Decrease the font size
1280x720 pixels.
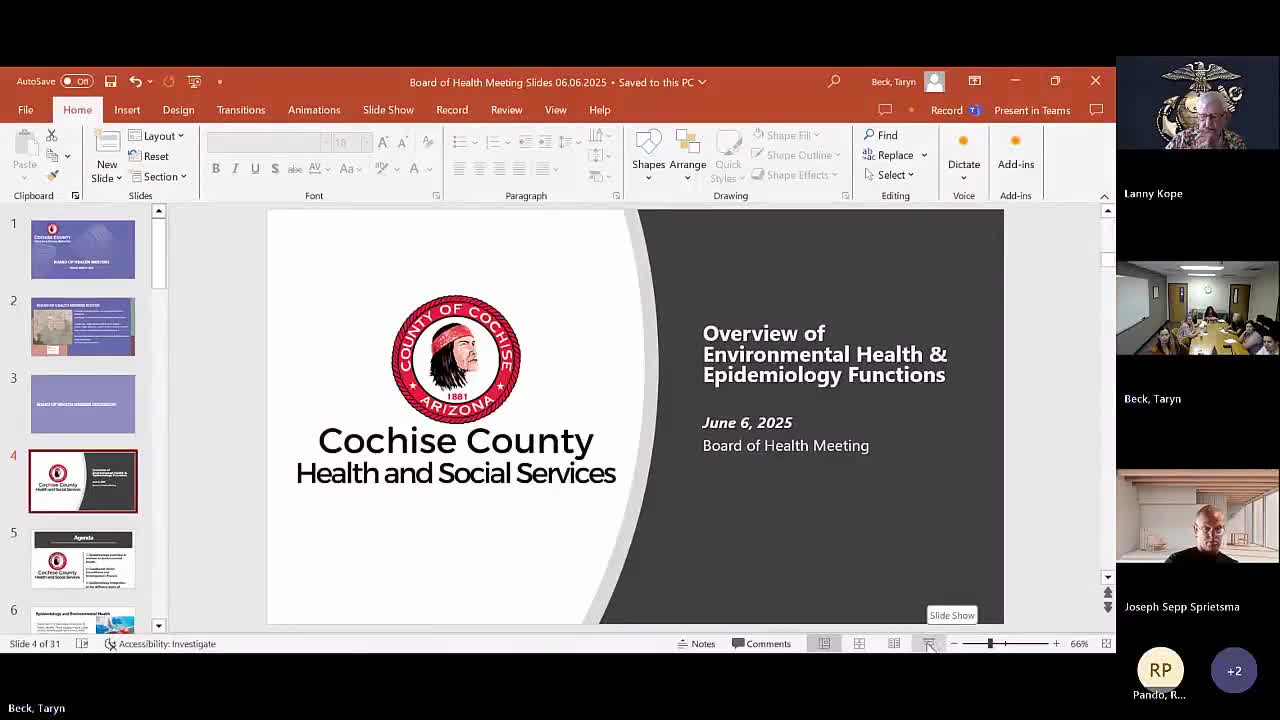[402, 143]
